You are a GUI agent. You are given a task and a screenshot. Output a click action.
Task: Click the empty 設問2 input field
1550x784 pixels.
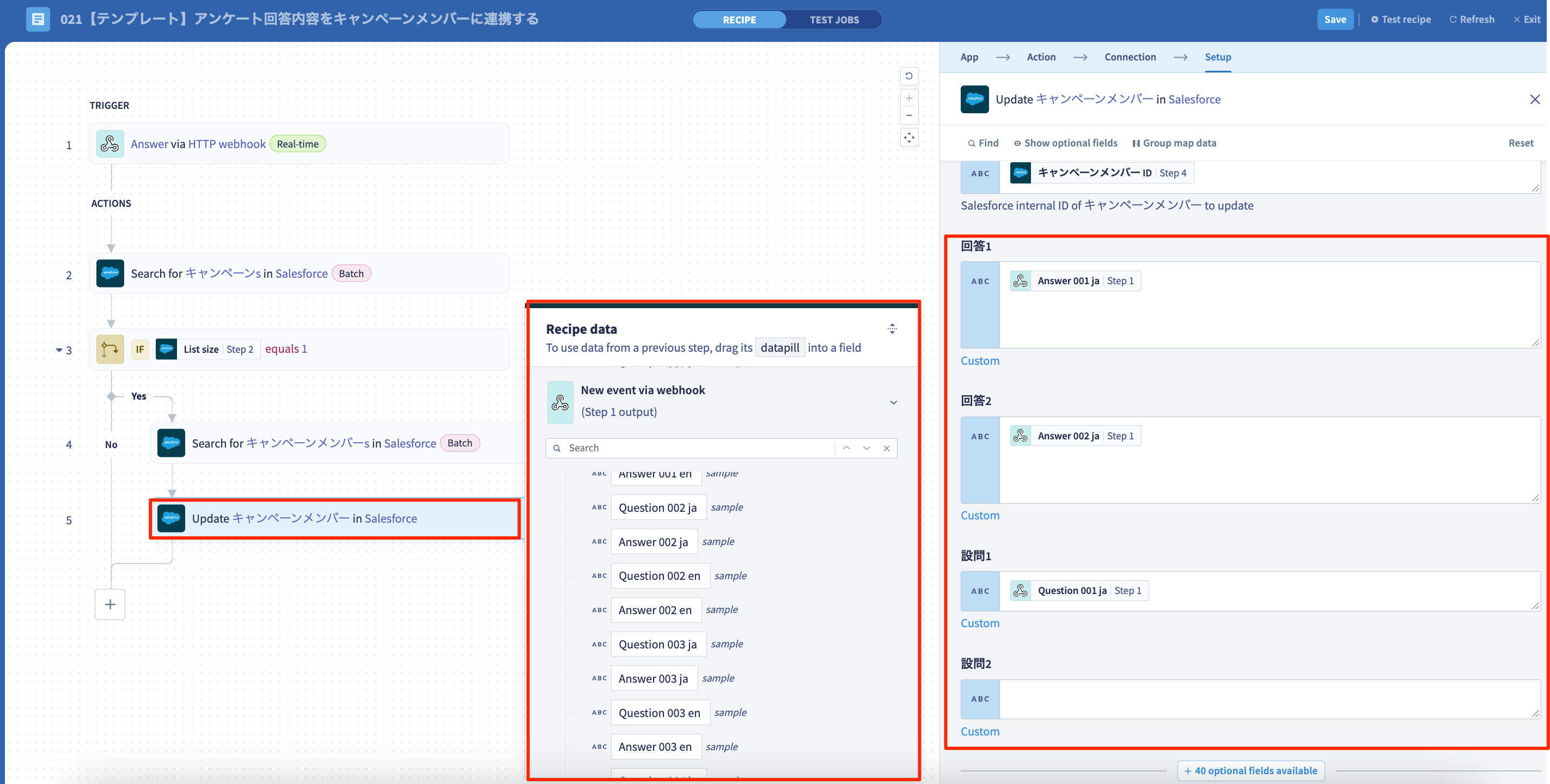point(1270,699)
